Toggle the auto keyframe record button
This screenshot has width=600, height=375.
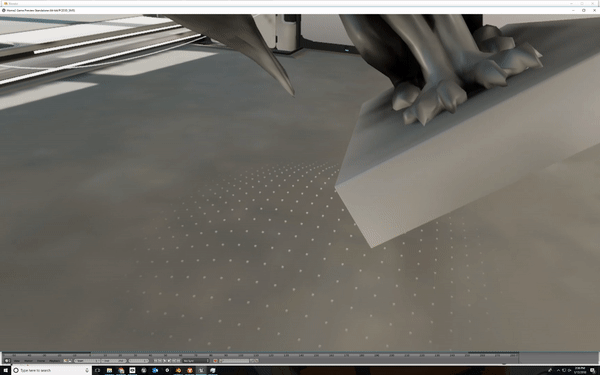pos(215,360)
